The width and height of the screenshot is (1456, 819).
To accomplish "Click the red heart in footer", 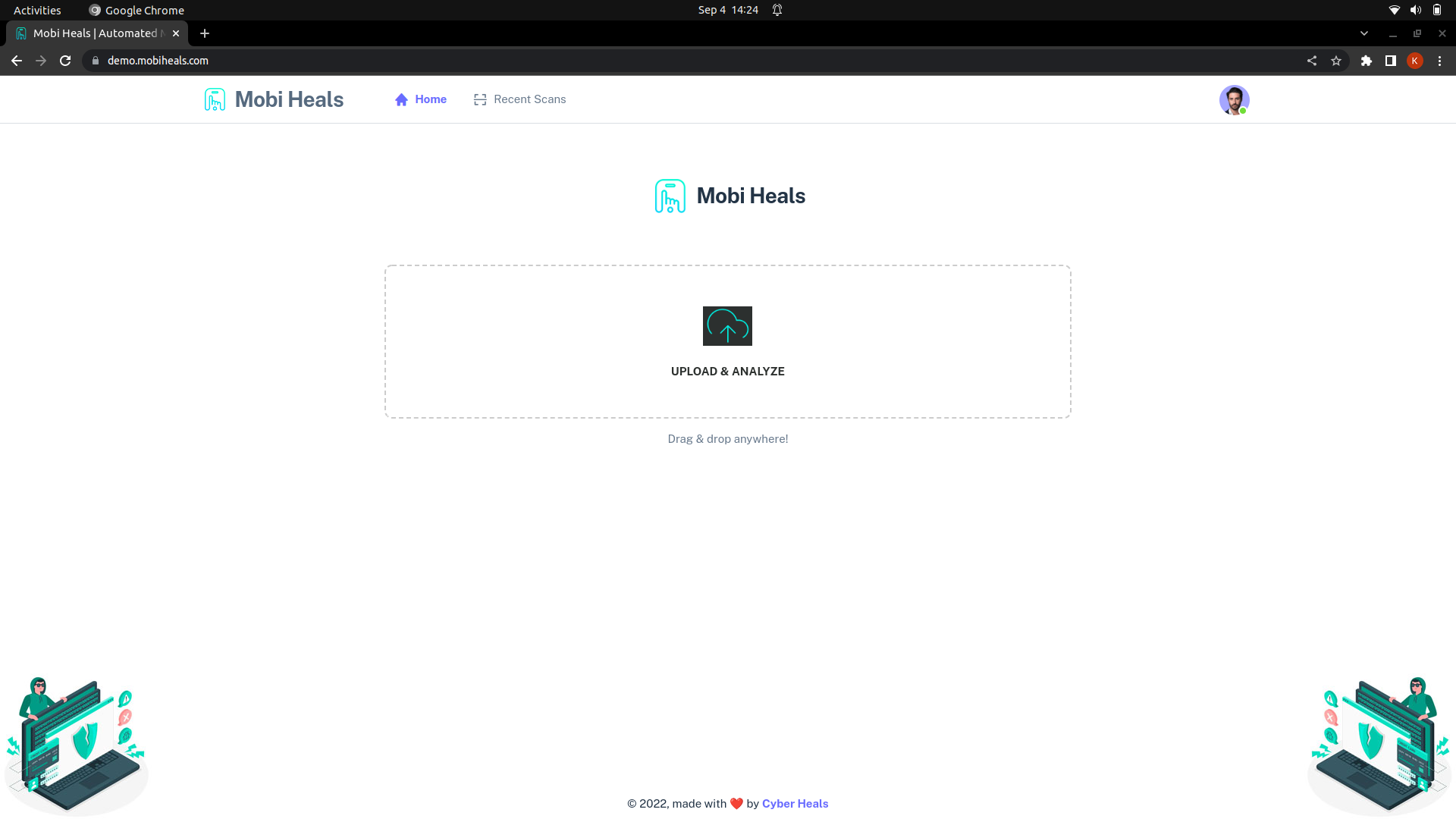I will click(736, 804).
